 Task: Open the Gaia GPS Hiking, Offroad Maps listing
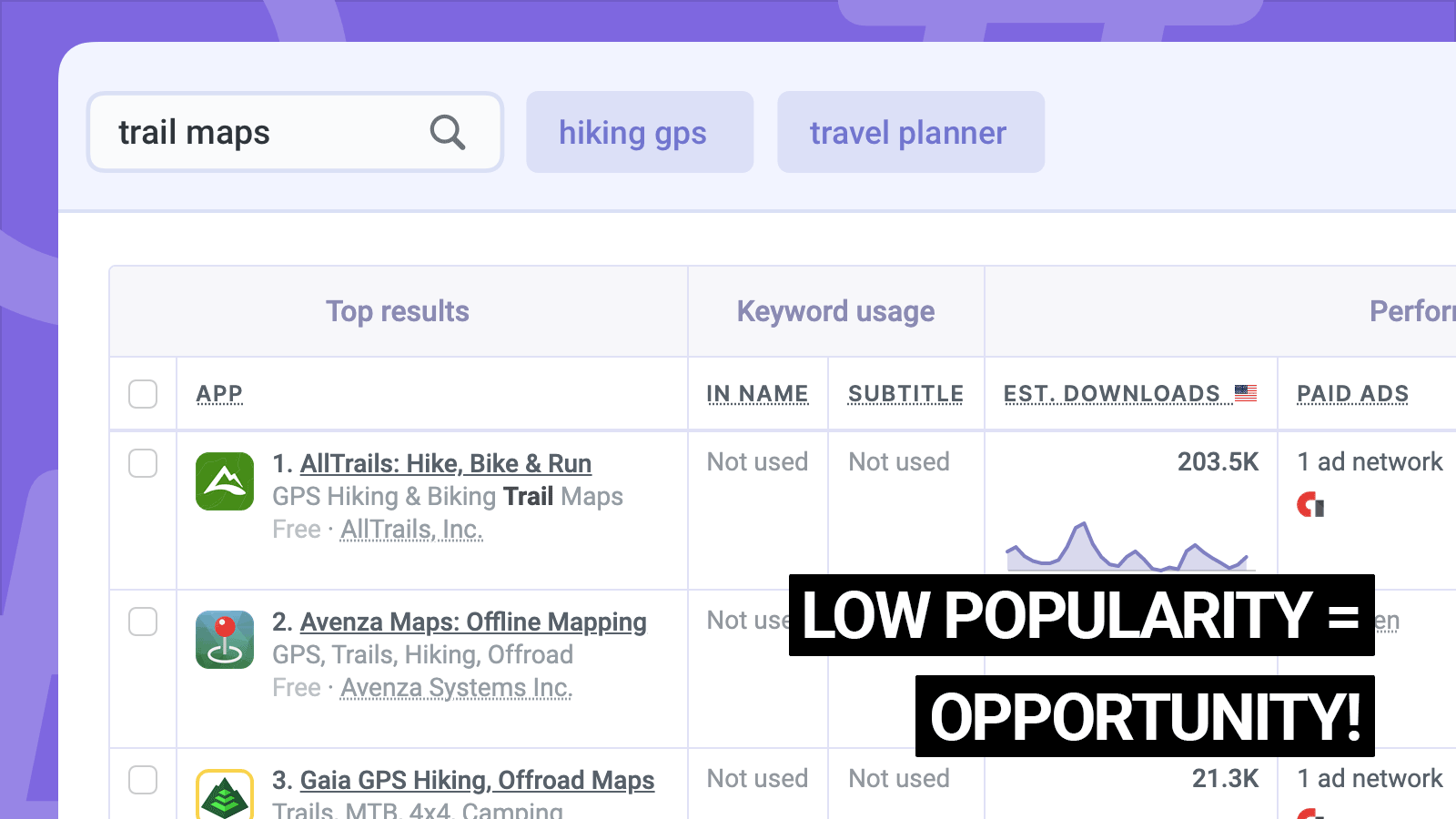tap(477, 781)
